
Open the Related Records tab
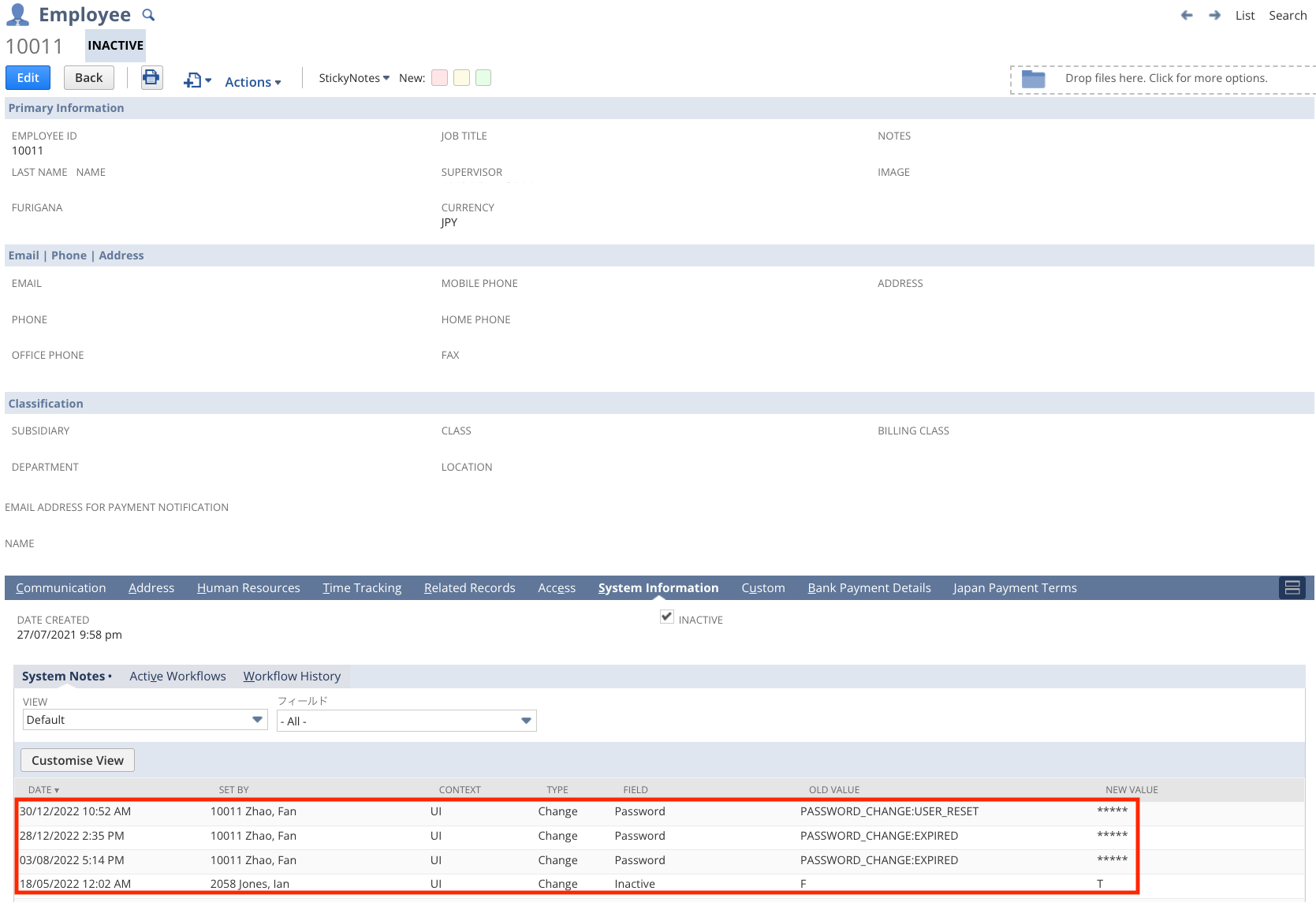(470, 588)
